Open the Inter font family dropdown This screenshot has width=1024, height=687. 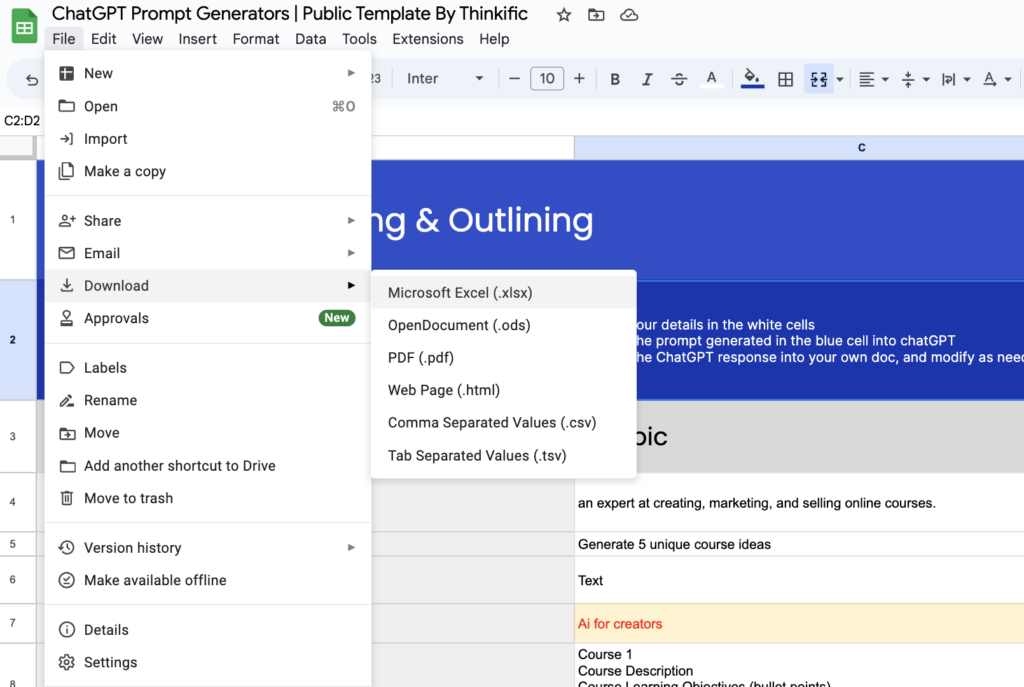[445, 79]
